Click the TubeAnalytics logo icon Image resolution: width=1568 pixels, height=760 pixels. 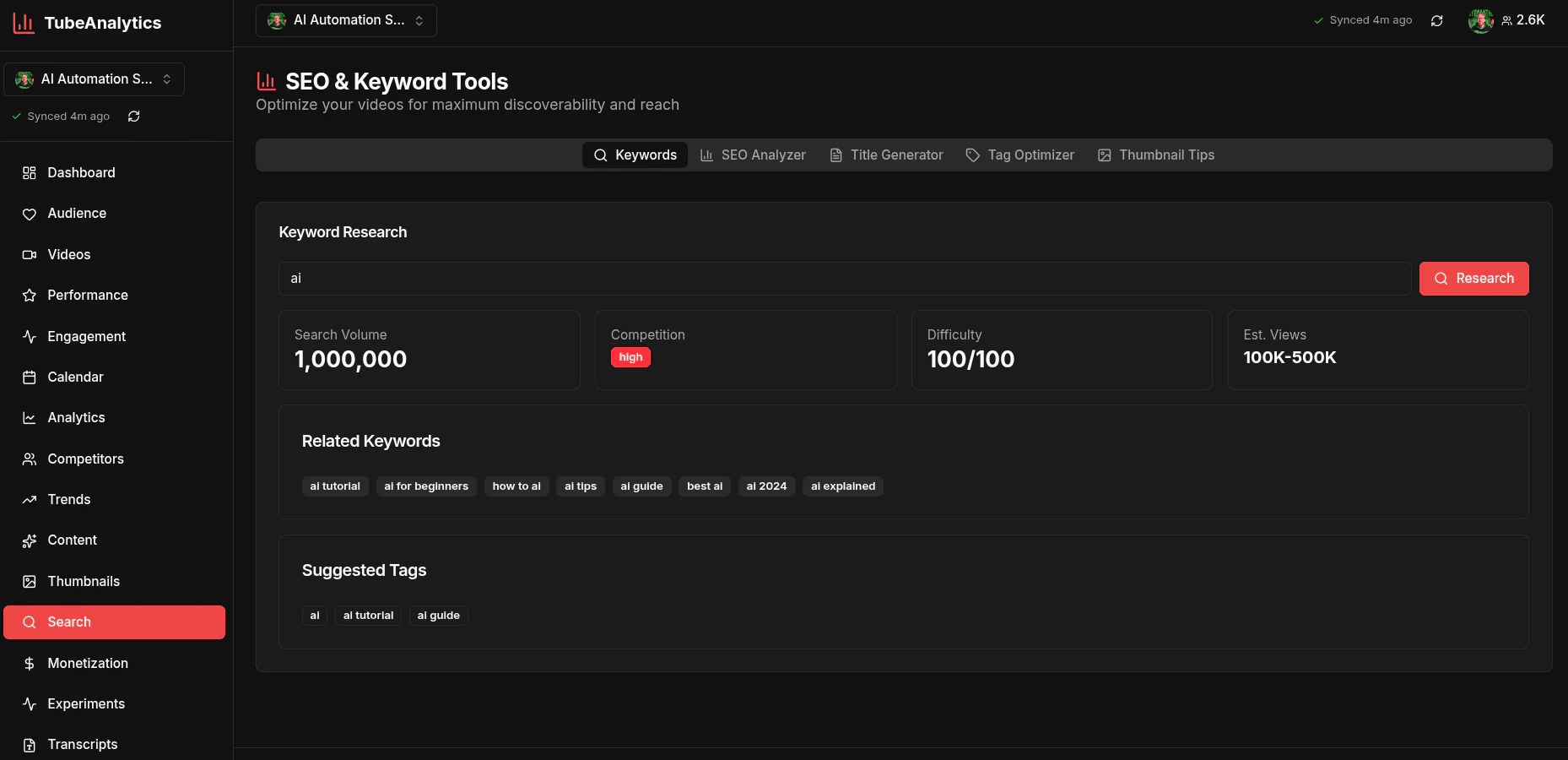24,23
